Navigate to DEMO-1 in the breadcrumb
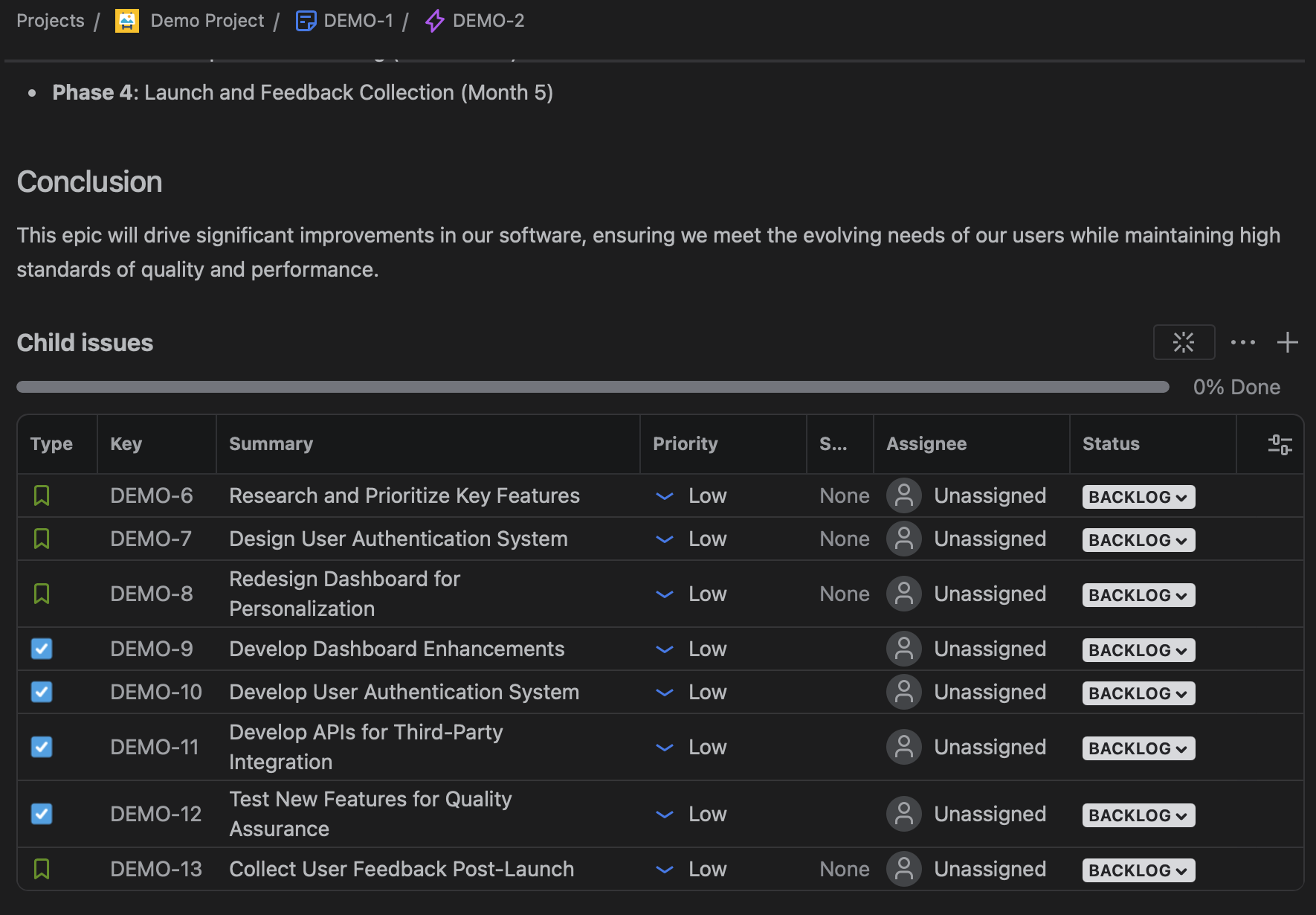Screen dimensions: 1316x915 tap(358, 21)
